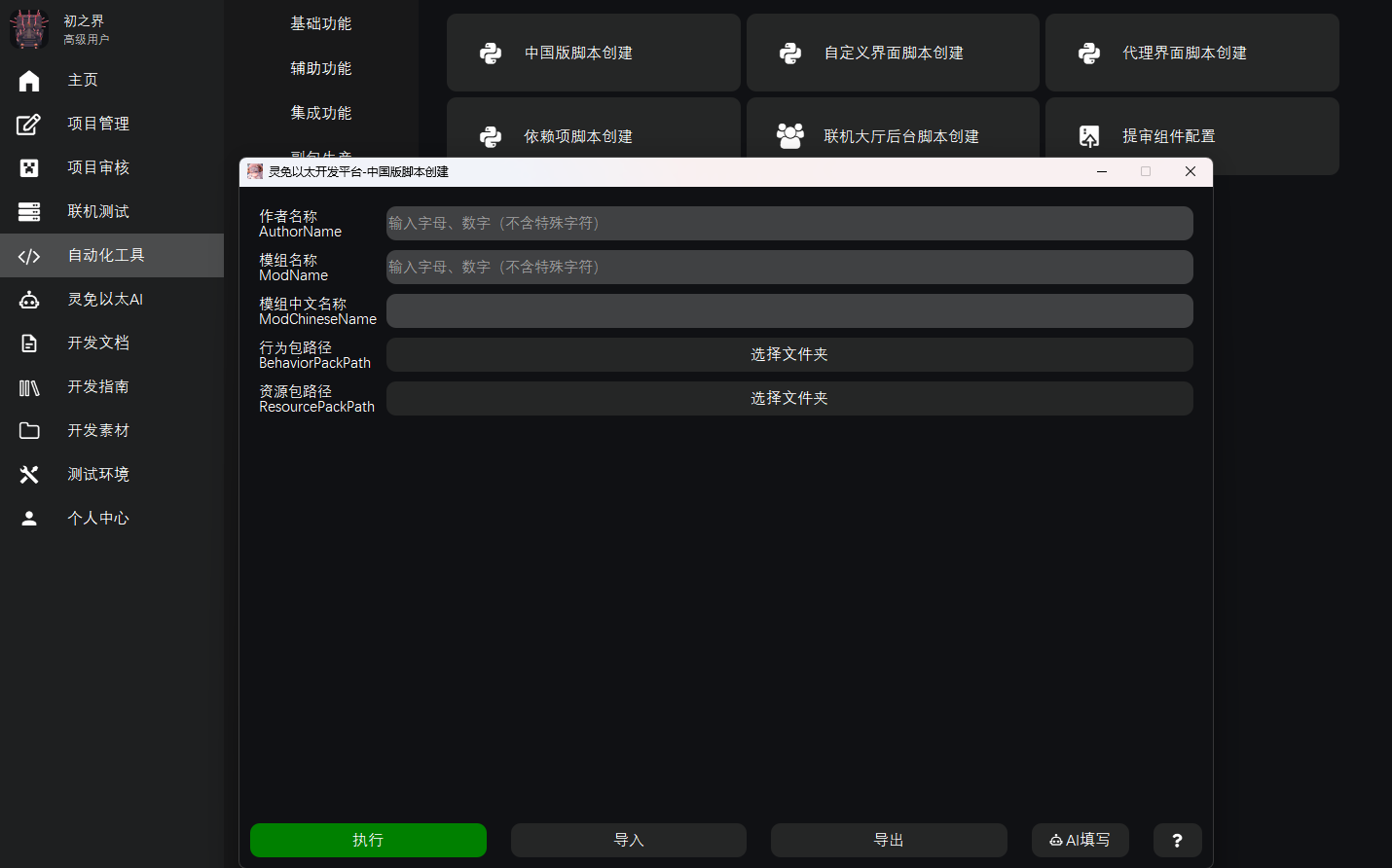This screenshot has width=1392, height=868.
Task: Choose folder for BehaviorPackPath
Action: click(x=788, y=354)
